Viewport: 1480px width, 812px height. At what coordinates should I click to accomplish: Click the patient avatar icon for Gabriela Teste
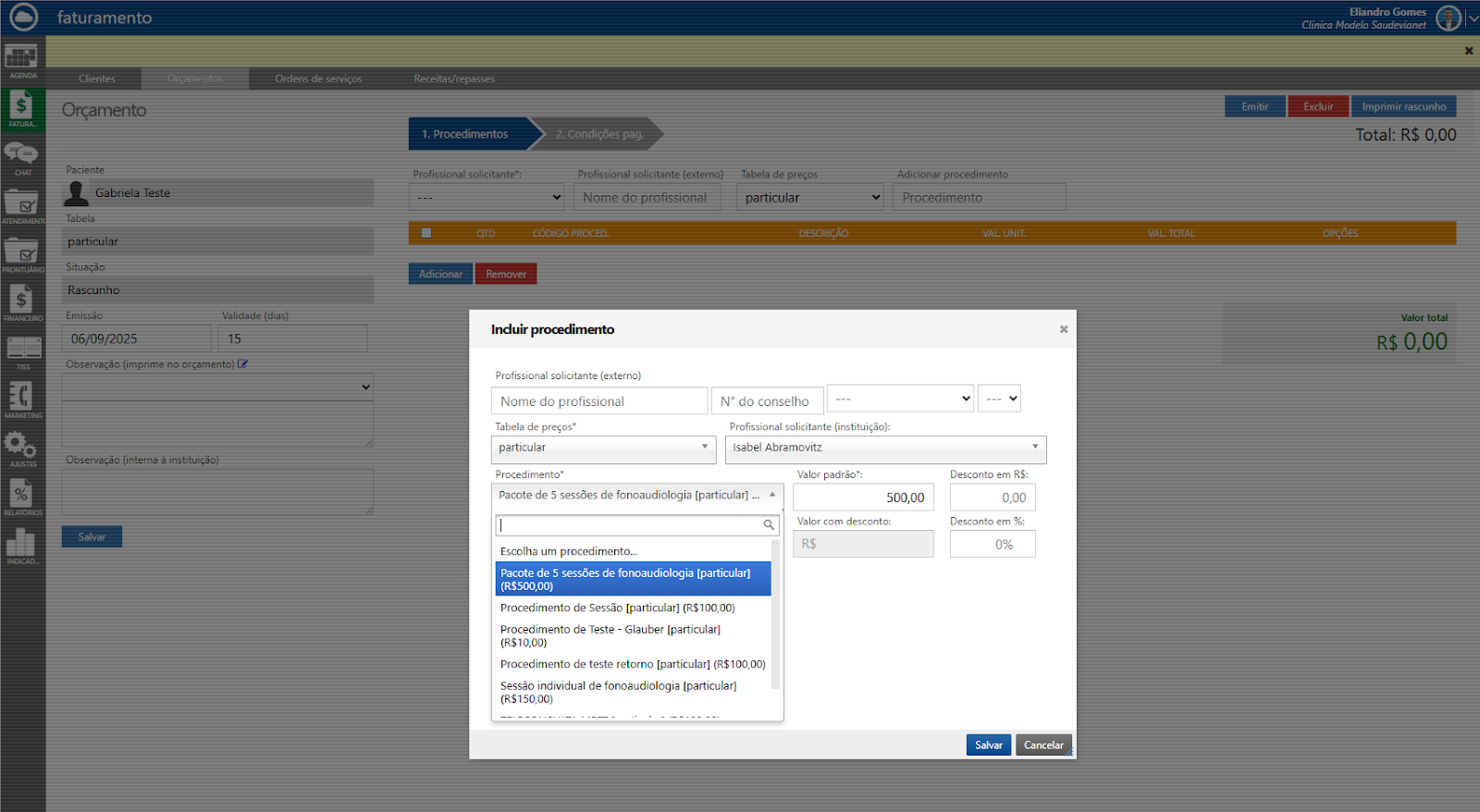(x=76, y=193)
